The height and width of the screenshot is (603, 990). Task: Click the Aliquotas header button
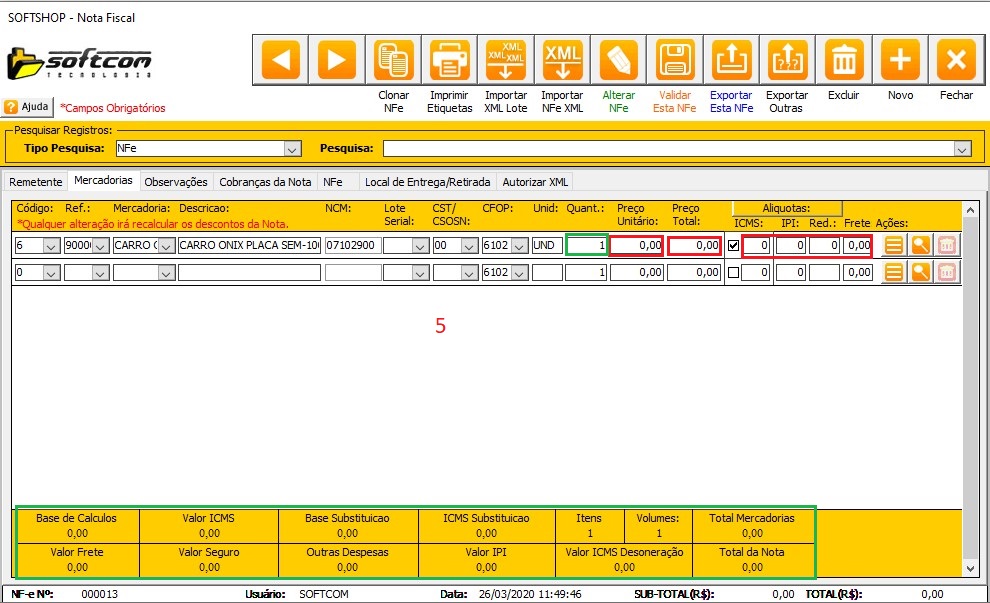pos(787,208)
